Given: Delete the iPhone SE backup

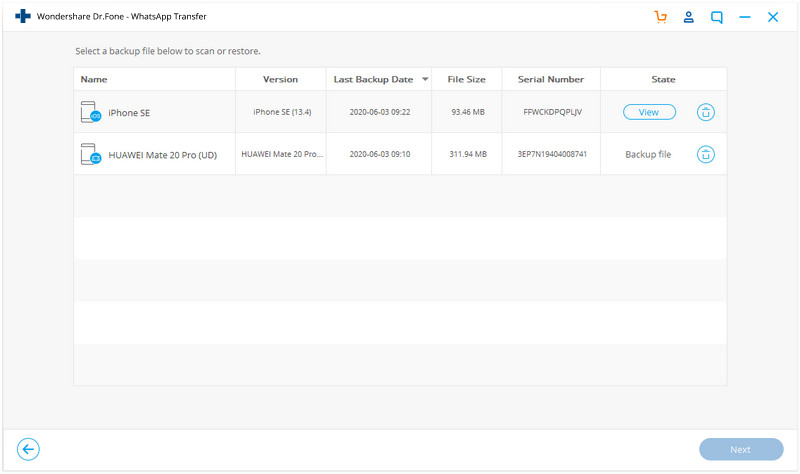Looking at the screenshot, I should coord(706,112).
